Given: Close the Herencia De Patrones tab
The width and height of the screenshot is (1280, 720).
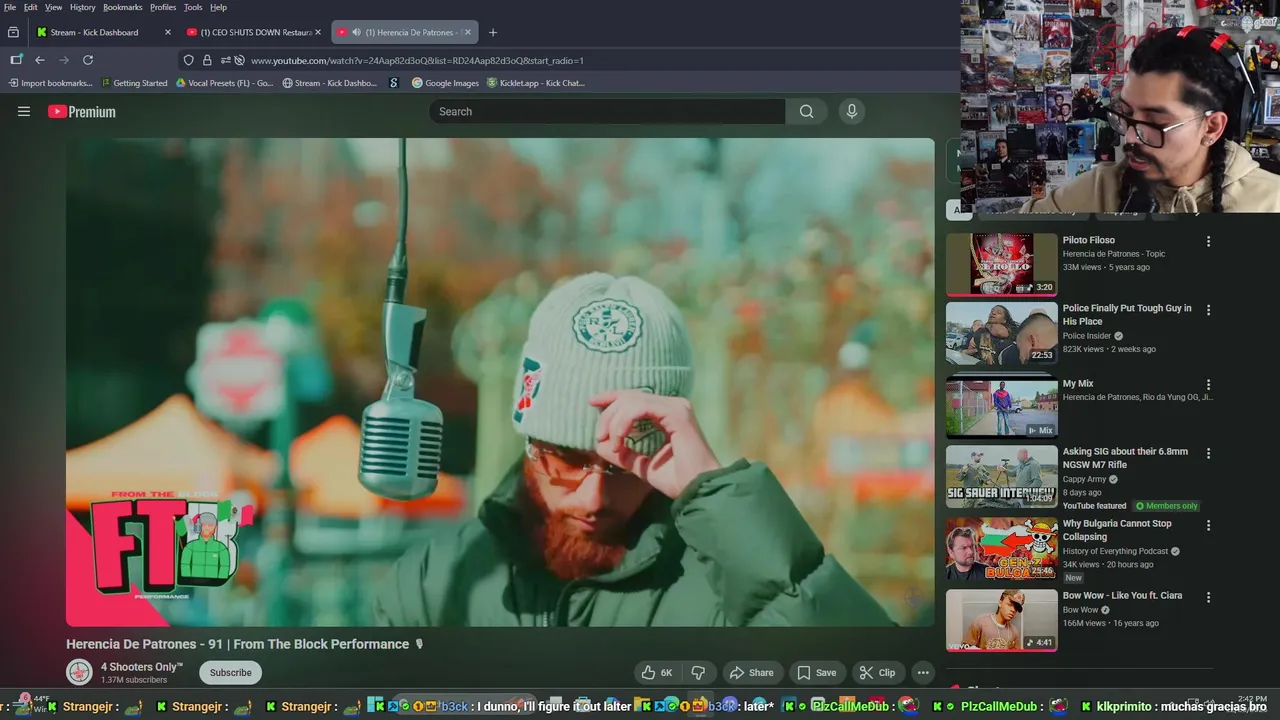Looking at the screenshot, I should (467, 32).
